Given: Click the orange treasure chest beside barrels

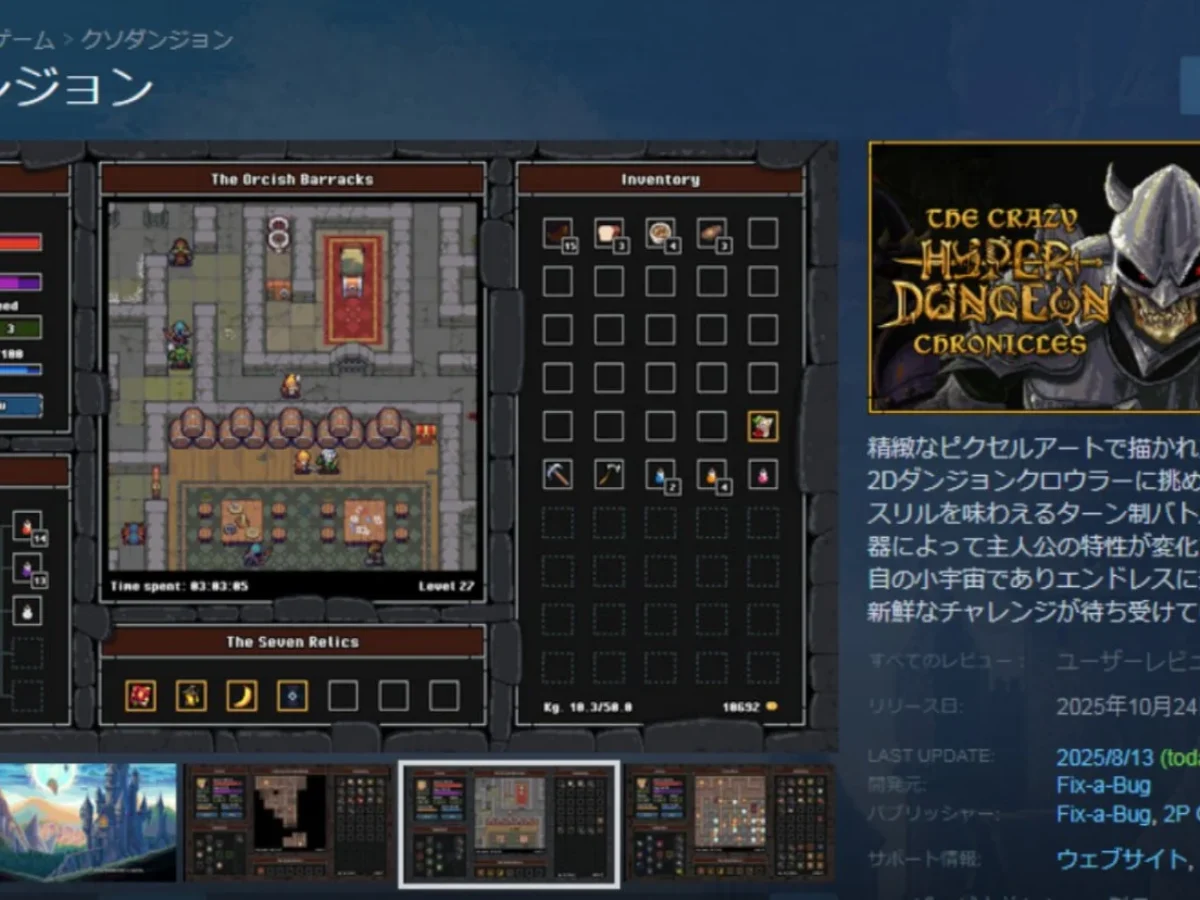Looking at the screenshot, I should click(427, 433).
